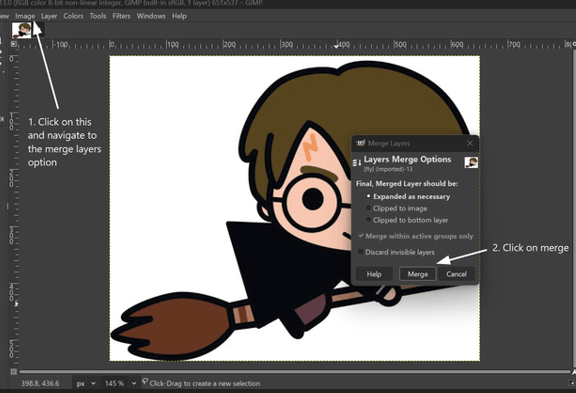576x393 pixels.
Task: Toggle Merge within active groups only
Action: click(x=416, y=236)
